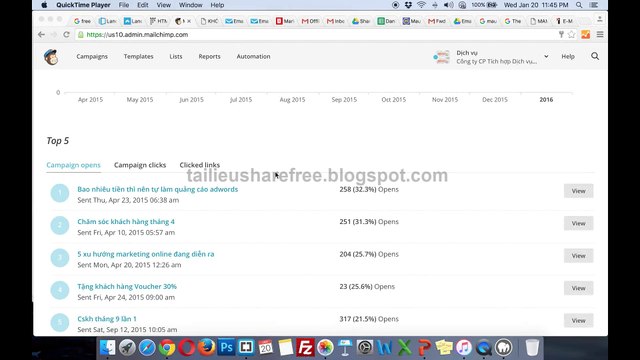This screenshot has height=360, width=640.
Task: Open the MailChimp search magnifier icon
Action: pos(595,56)
